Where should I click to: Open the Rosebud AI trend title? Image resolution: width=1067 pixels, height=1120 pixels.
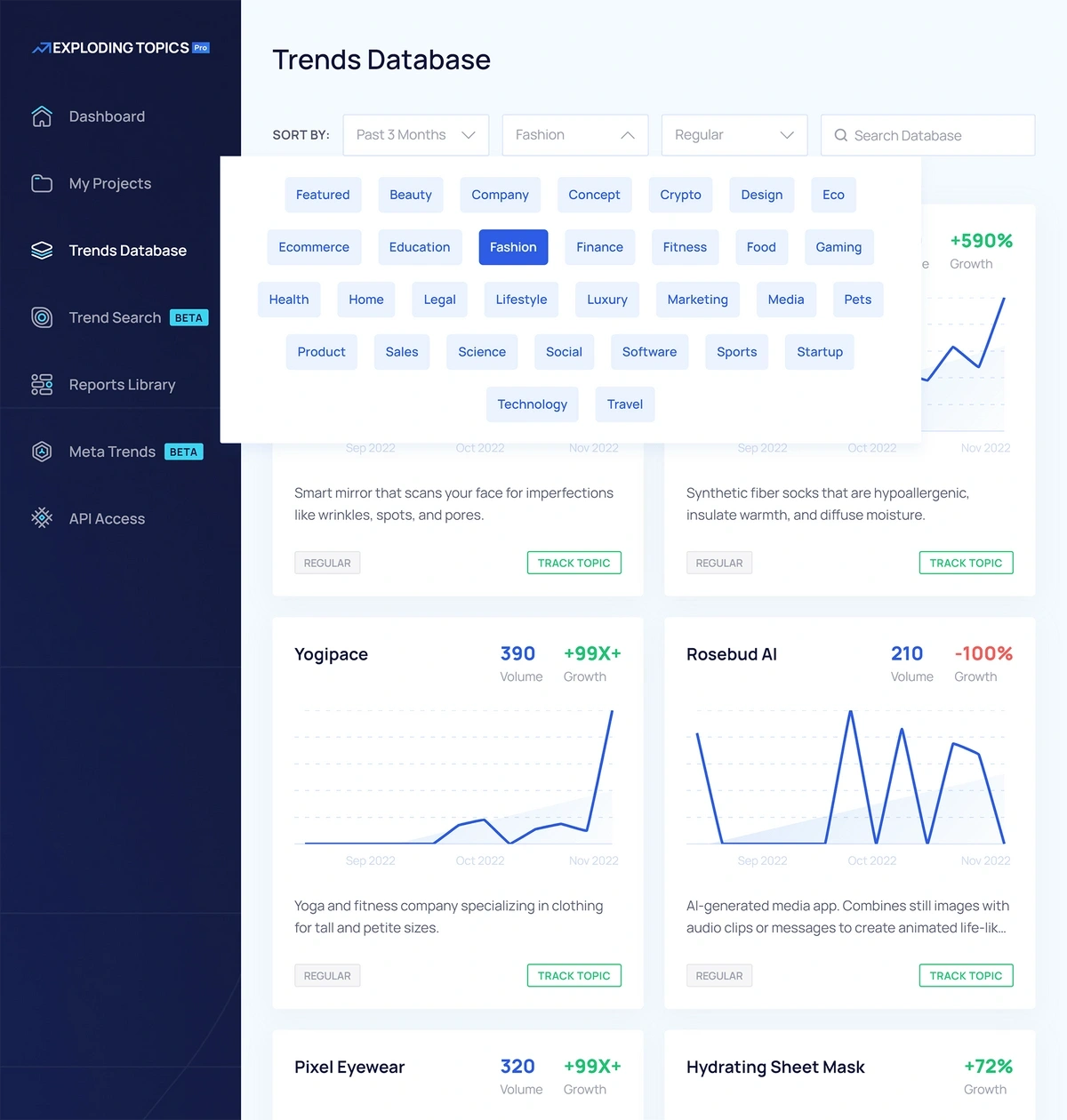tap(732, 654)
